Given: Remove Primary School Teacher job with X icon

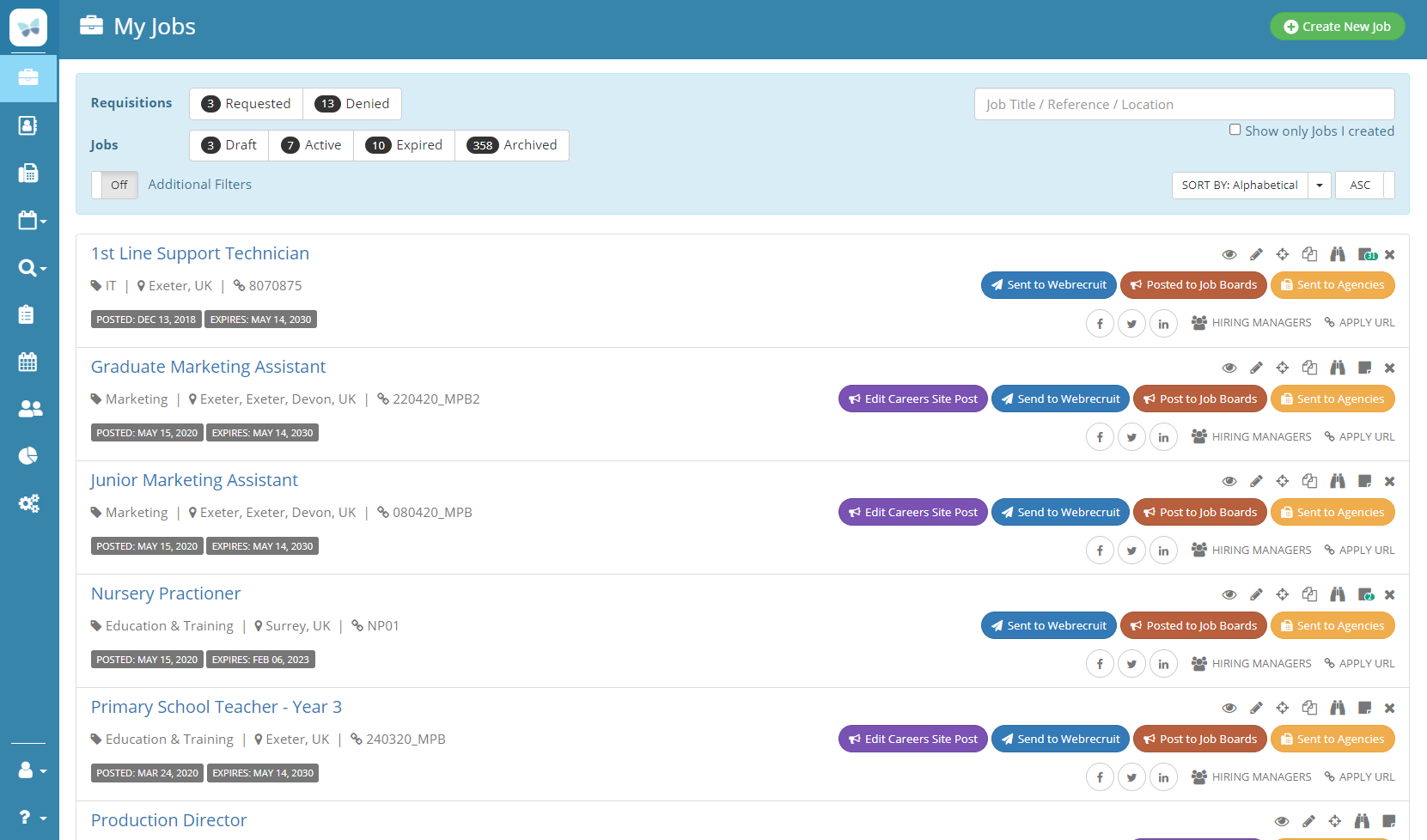Looking at the screenshot, I should pos(1390,708).
